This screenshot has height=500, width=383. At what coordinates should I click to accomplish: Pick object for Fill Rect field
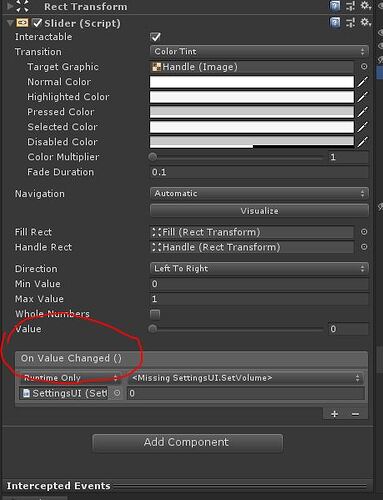(364, 232)
